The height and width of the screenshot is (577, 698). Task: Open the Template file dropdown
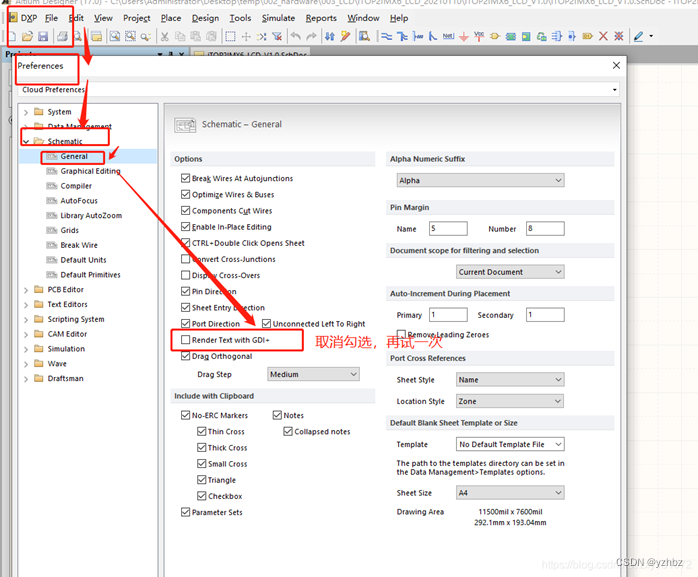click(x=510, y=444)
